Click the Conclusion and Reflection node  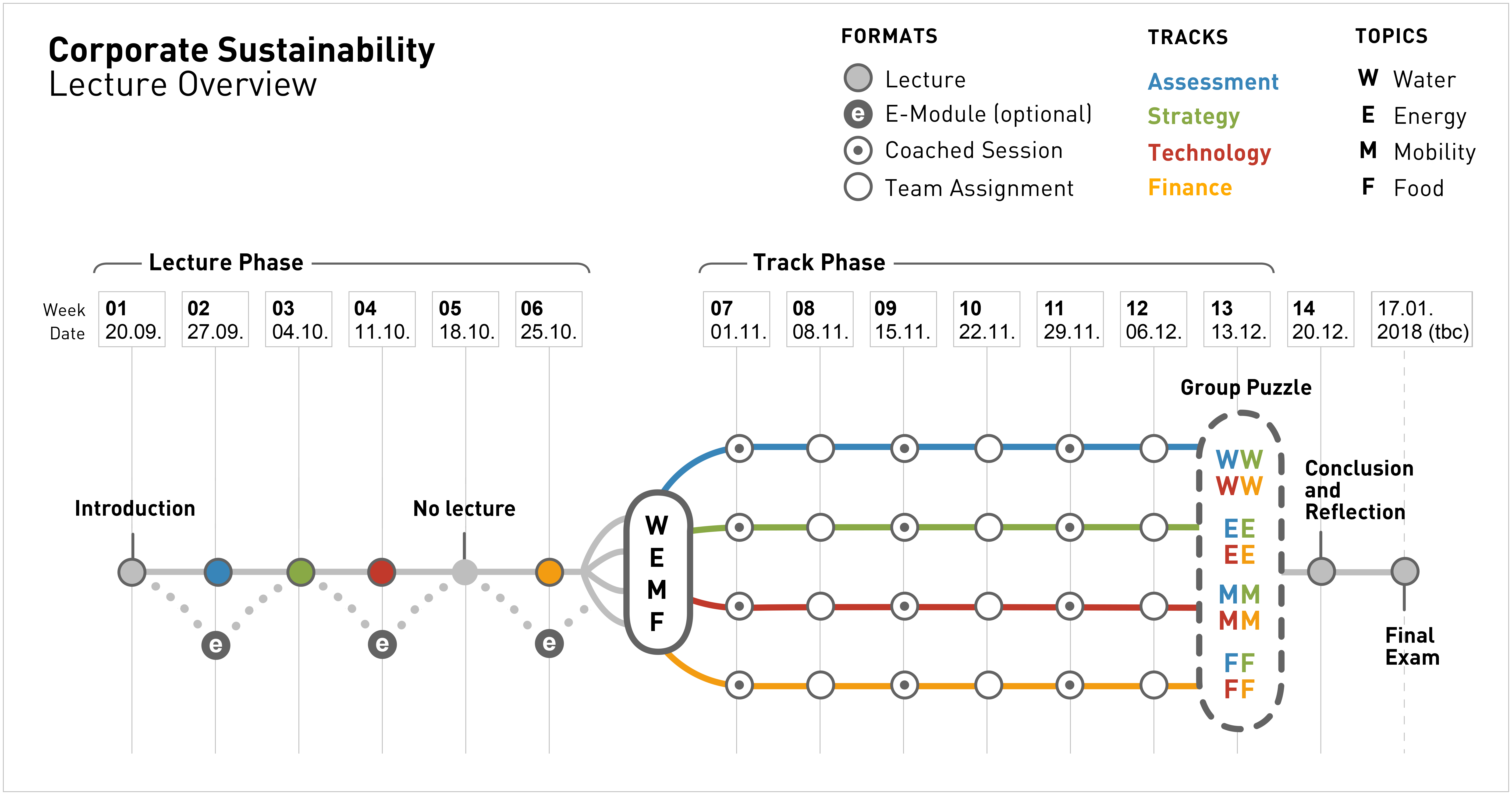[x=1321, y=571]
